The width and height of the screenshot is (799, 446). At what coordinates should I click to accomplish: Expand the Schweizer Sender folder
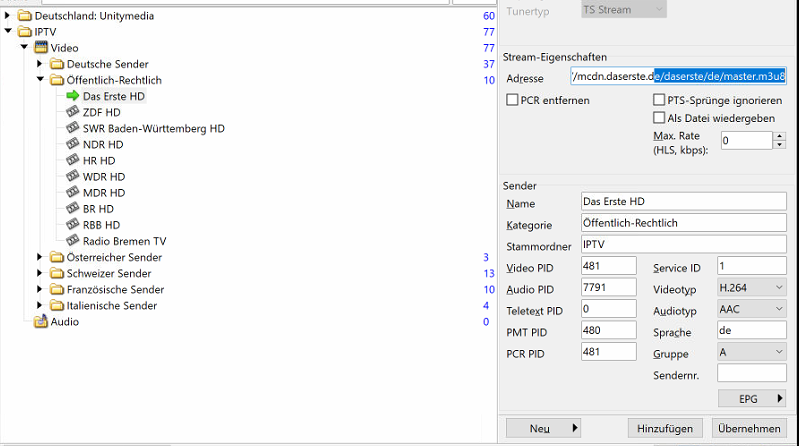pyautogui.click(x=40, y=273)
